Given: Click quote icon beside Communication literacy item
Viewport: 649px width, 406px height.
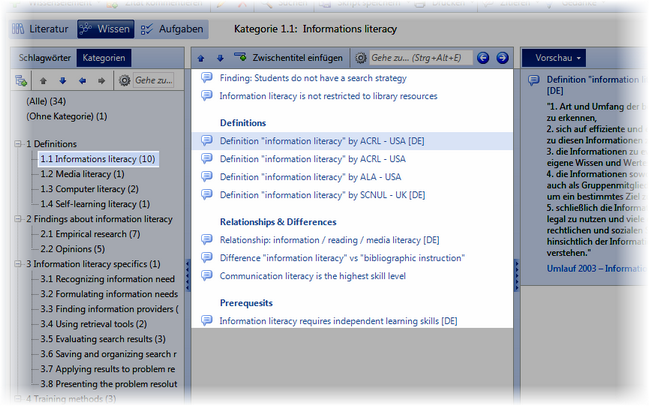Looking at the screenshot, I should coord(207,275).
